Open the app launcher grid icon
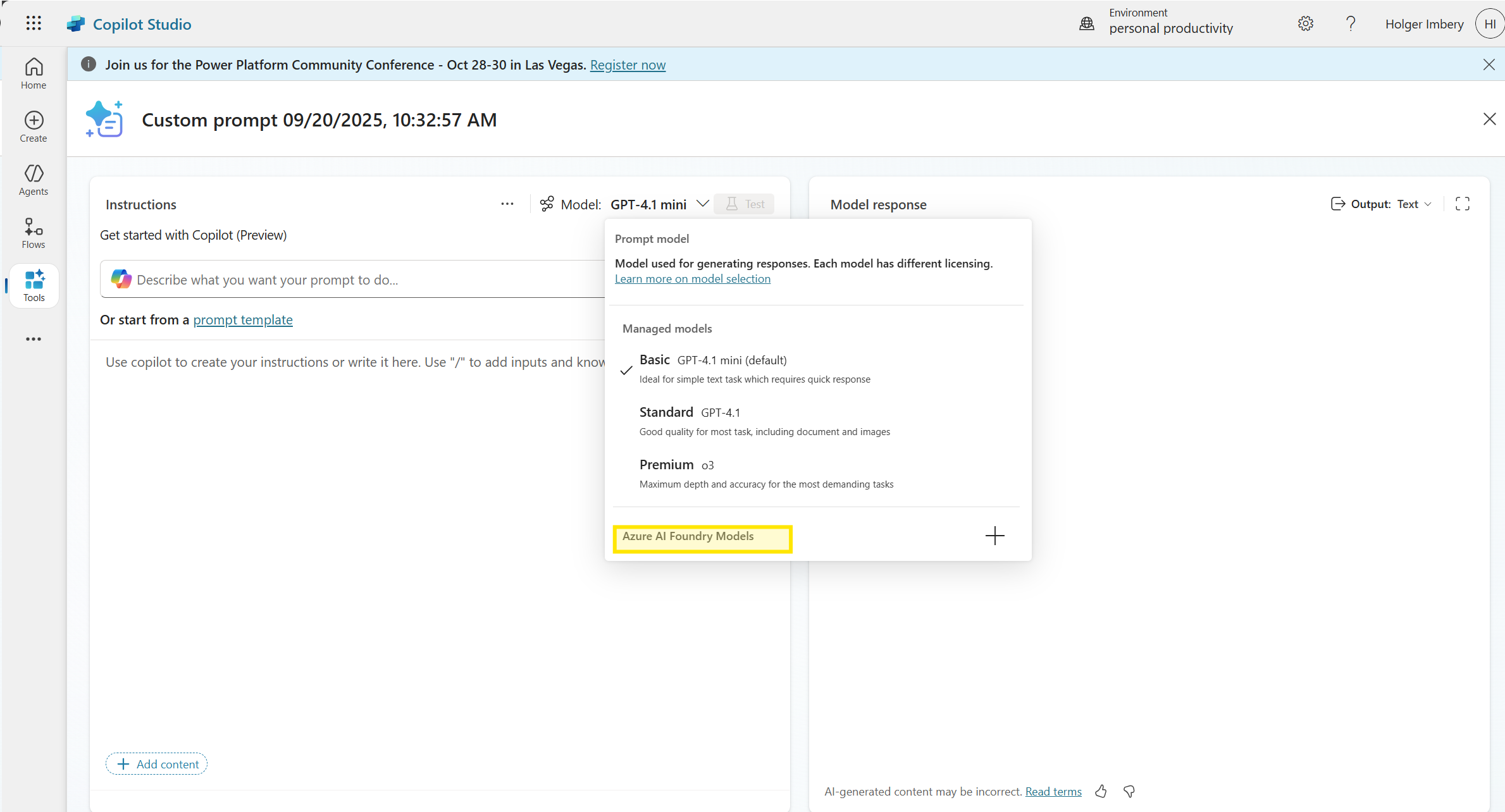1505x812 pixels. [x=34, y=24]
